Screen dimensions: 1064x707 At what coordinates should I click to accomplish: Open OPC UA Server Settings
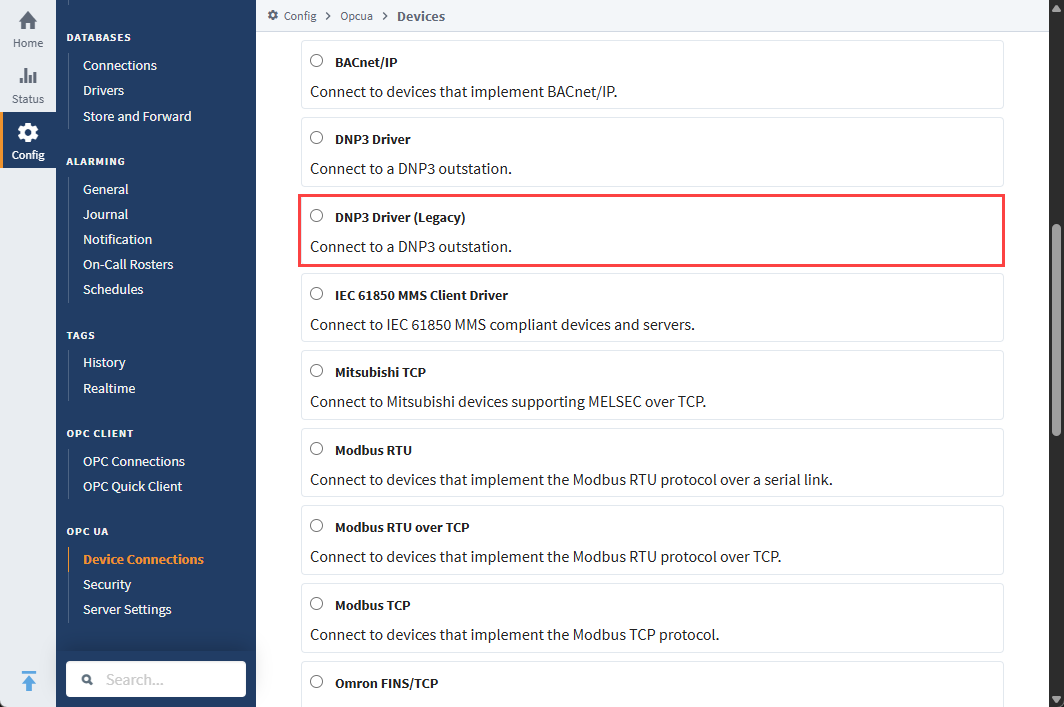[127, 609]
